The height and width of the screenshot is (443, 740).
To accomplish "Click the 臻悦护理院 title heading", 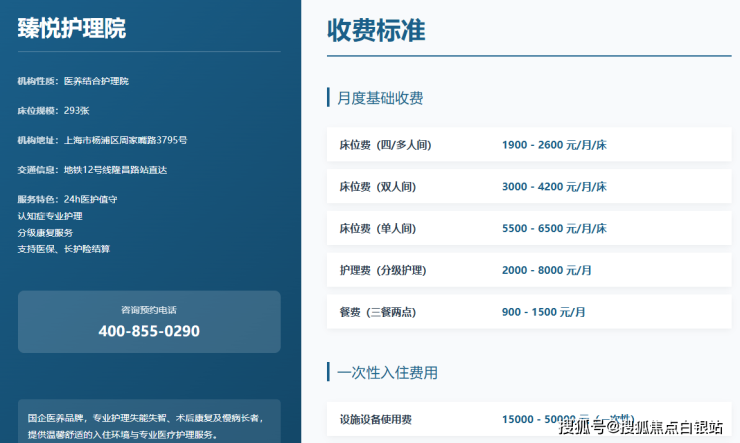I will [72, 28].
